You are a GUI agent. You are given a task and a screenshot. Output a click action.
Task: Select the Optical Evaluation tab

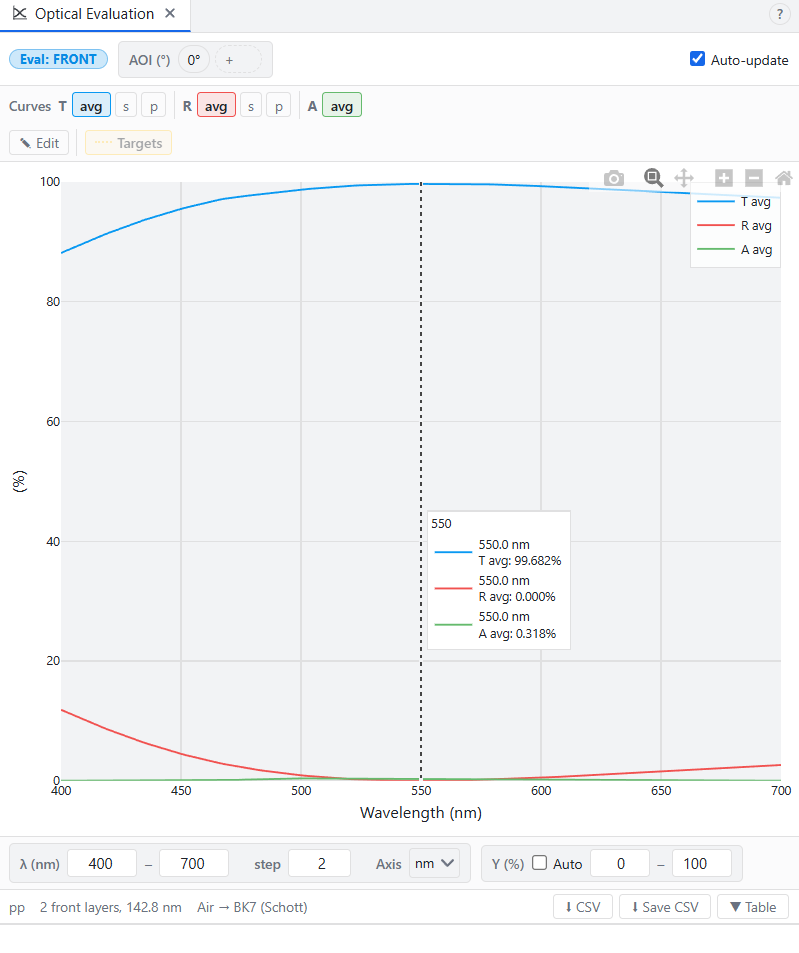pyautogui.click(x=94, y=14)
